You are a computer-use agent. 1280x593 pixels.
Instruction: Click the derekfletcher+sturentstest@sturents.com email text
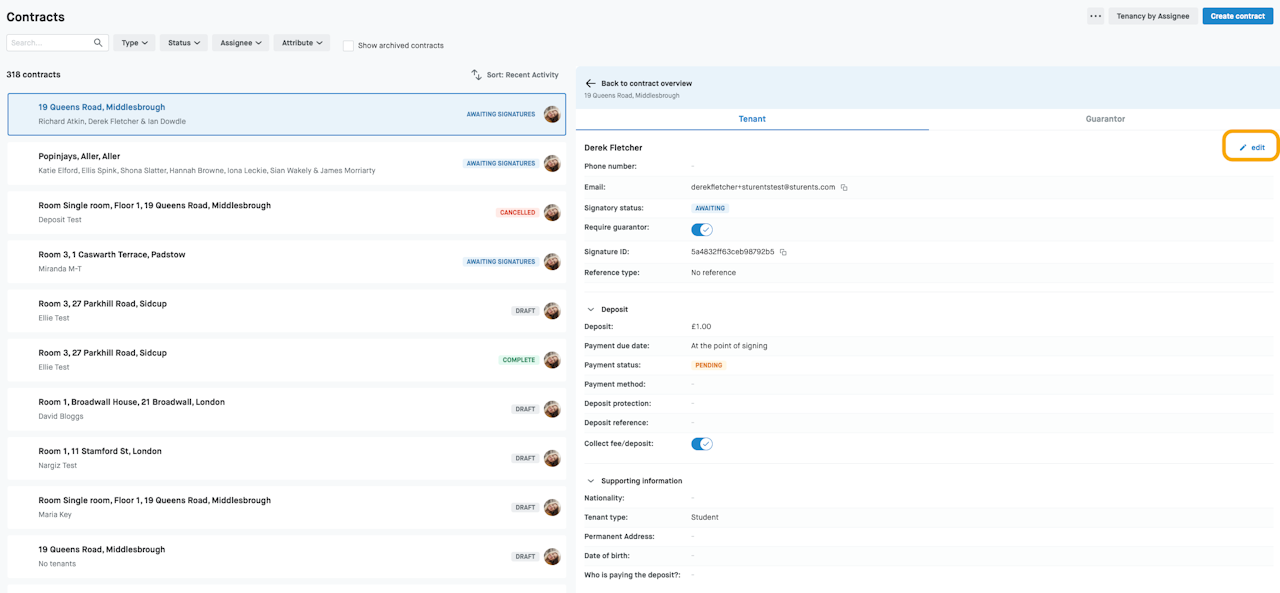(x=763, y=187)
